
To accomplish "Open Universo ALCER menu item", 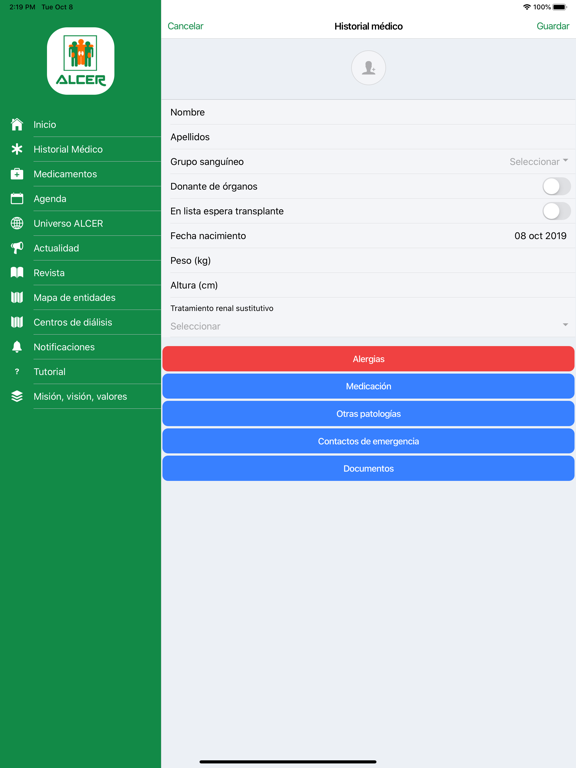I will point(68,223).
